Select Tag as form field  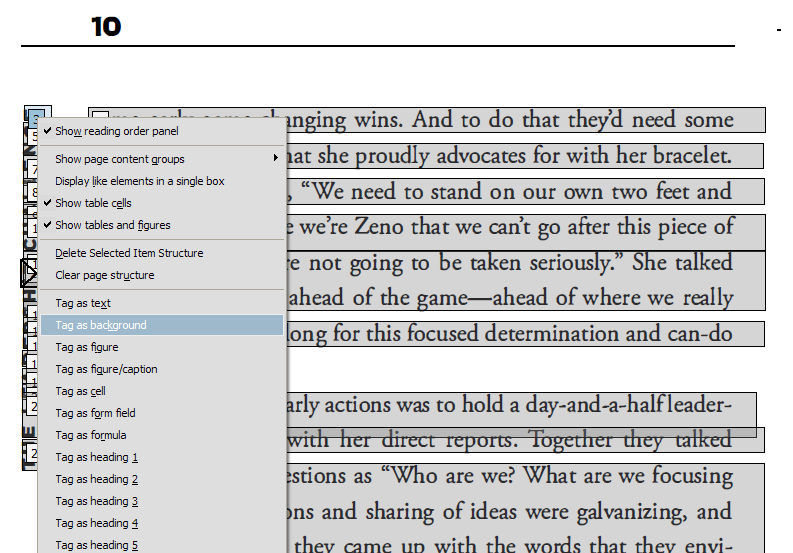click(x=162, y=413)
